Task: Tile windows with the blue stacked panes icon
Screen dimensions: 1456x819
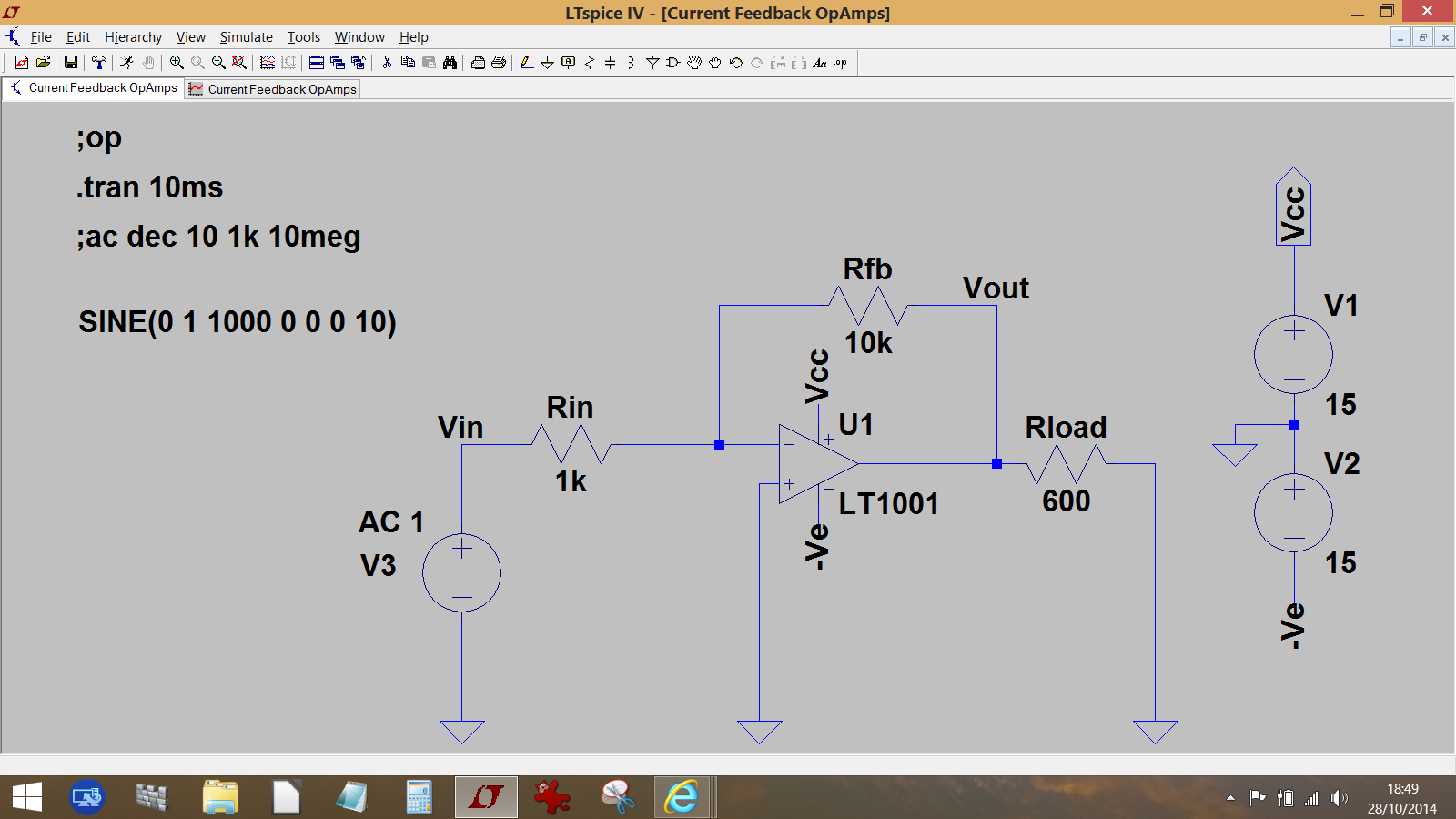Action: tap(316, 63)
